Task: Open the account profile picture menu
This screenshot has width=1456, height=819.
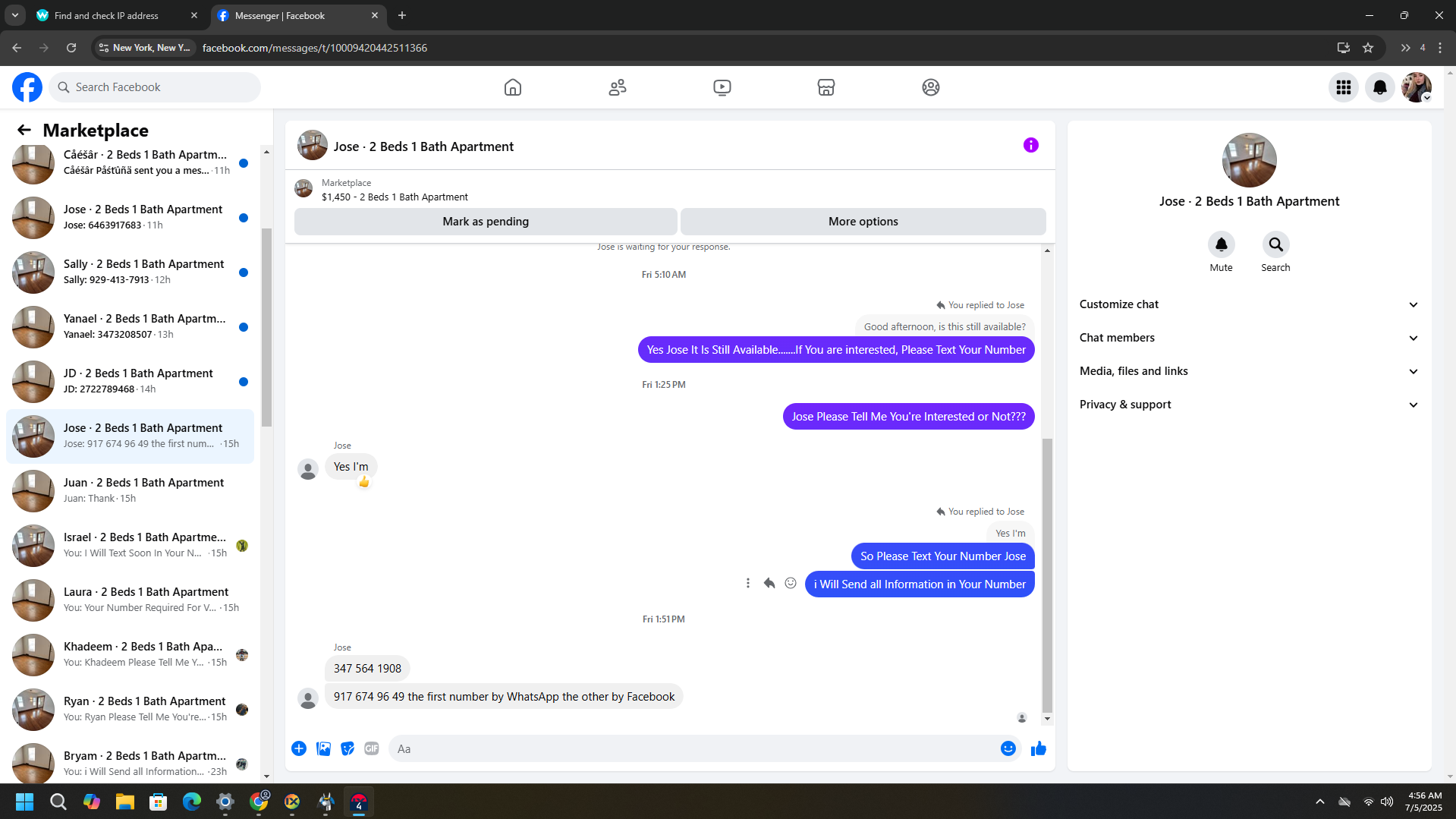Action: point(1417,87)
